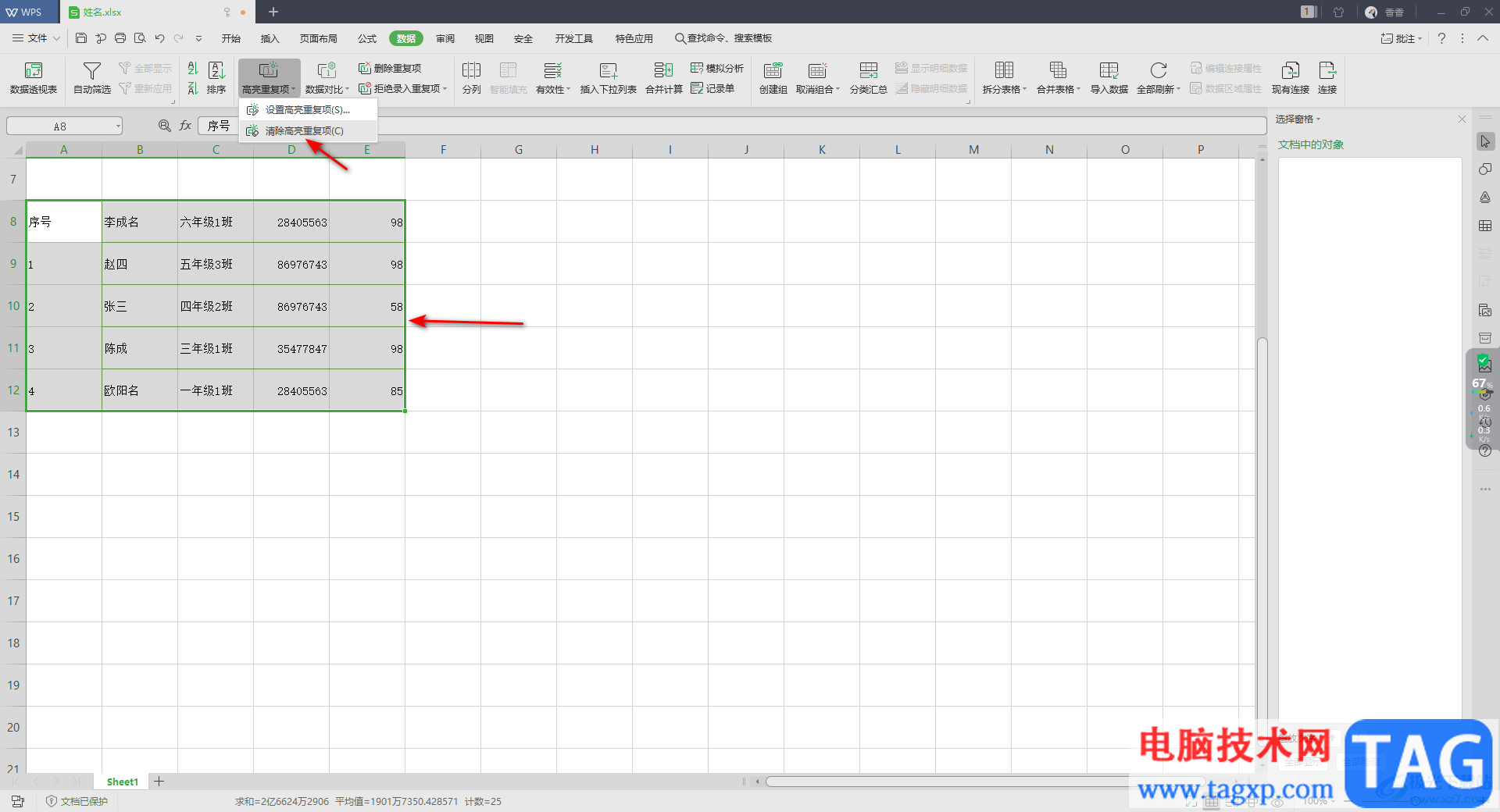This screenshot has height=812, width=1500.
Task: Select cell containing 欧阳名
Action: (x=140, y=390)
